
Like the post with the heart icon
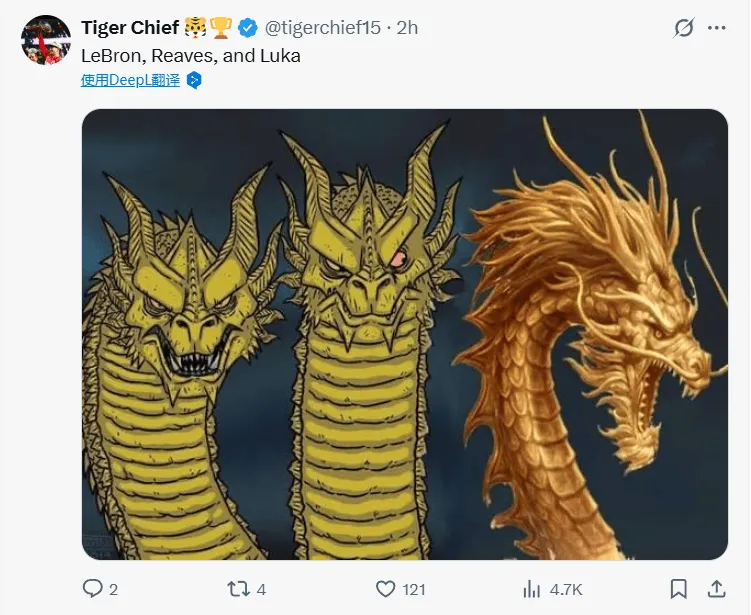click(385, 589)
